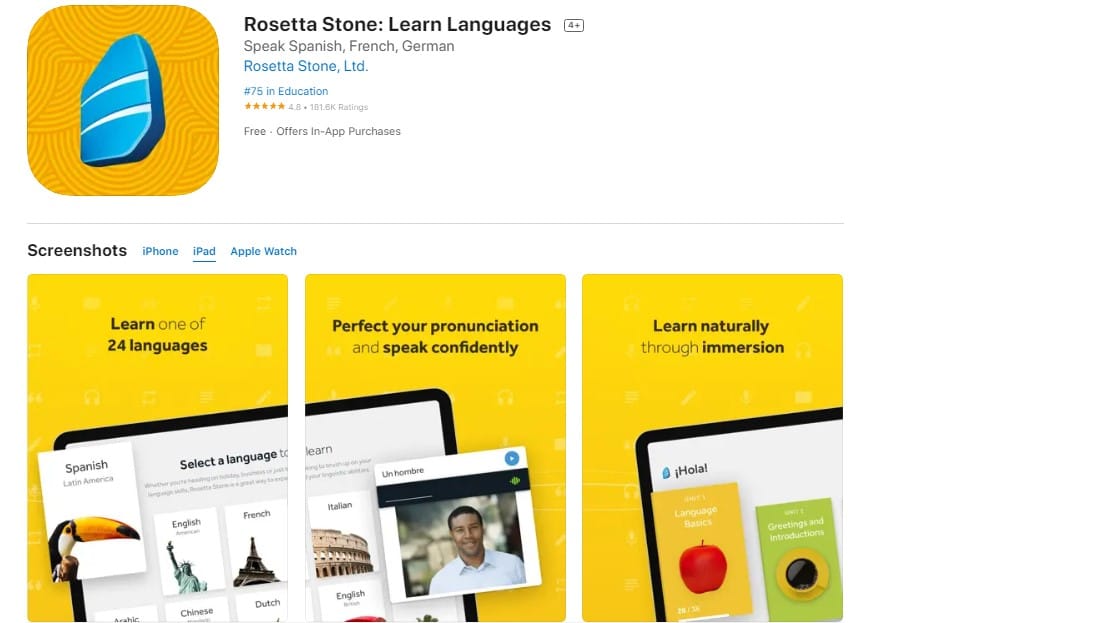Click the star rating icons

point(264,106)
